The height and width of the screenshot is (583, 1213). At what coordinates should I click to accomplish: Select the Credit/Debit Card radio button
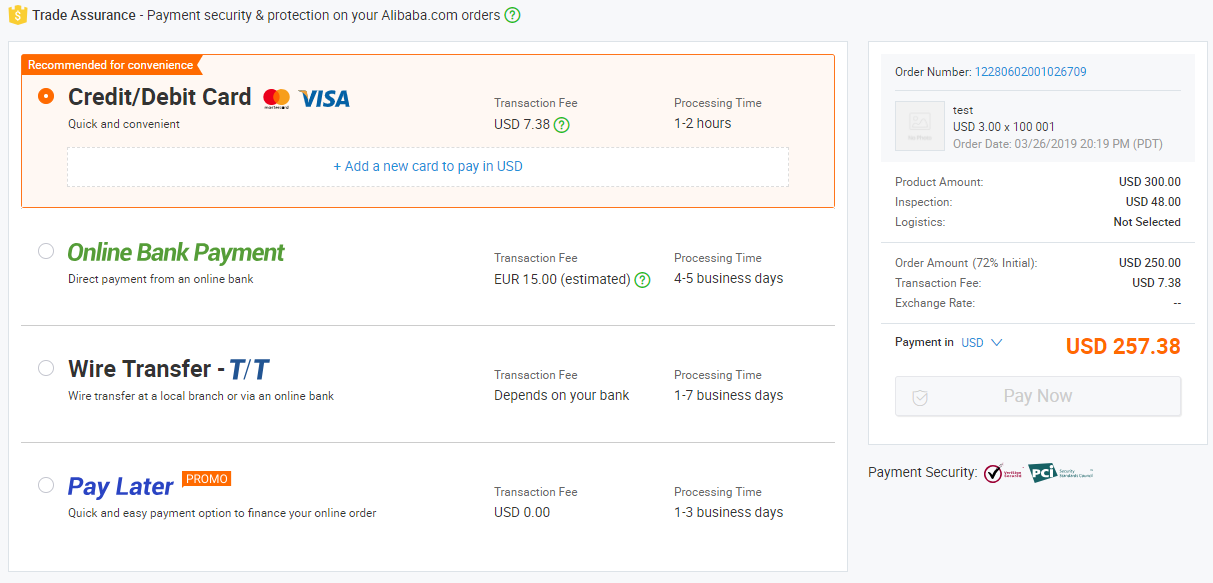[x=46, y=97]
